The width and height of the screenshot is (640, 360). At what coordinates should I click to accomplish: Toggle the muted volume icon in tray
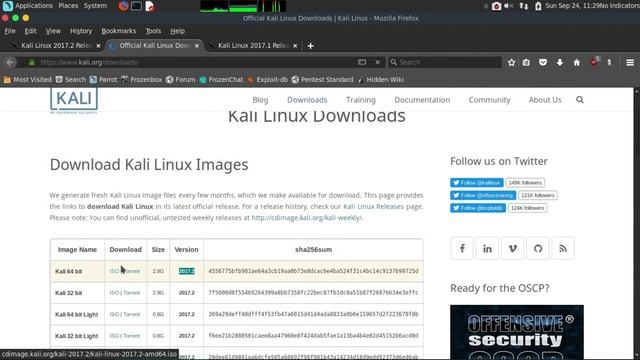(x=509, y=6)
